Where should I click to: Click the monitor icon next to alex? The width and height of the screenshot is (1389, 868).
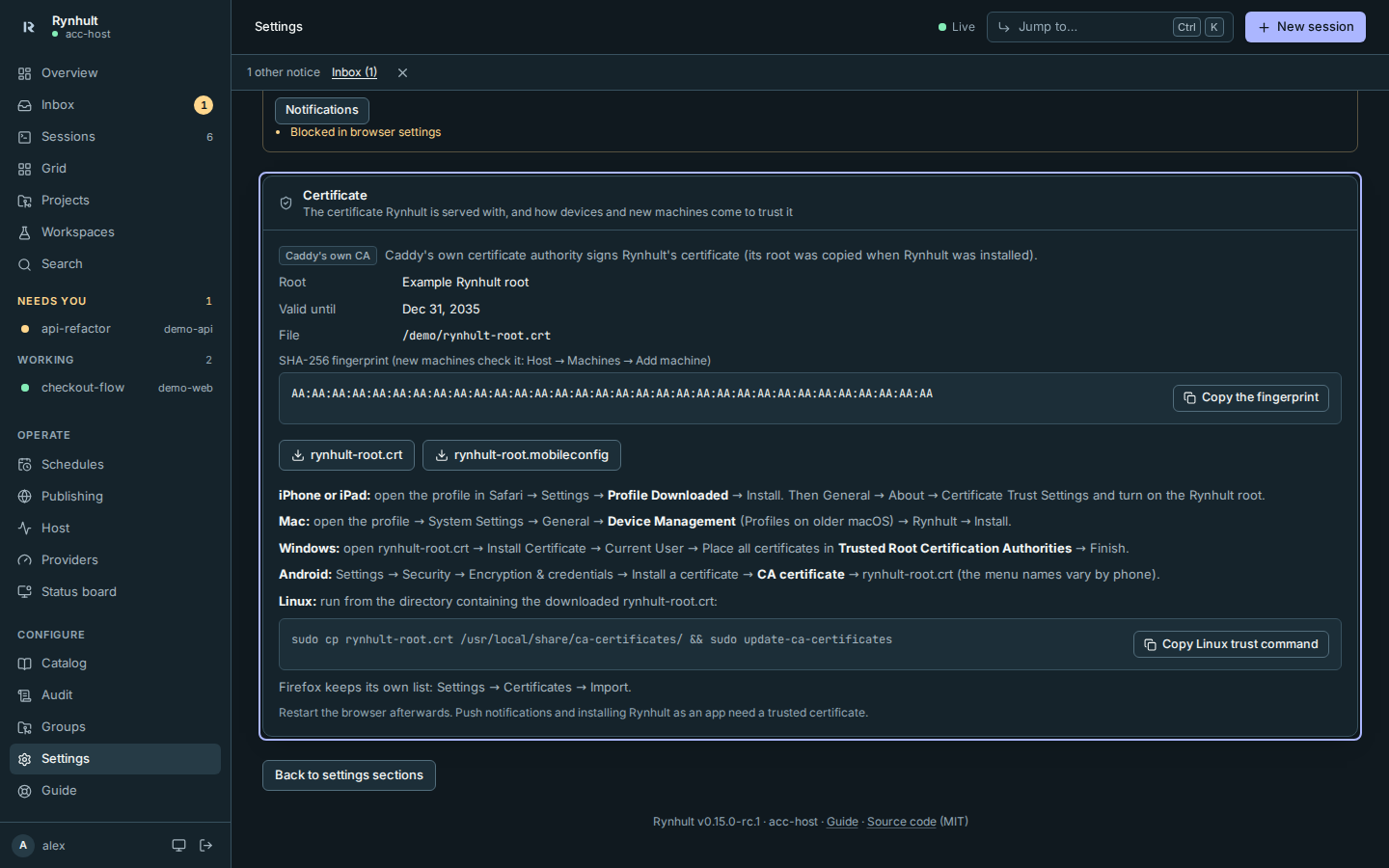[x=178, y=846]
